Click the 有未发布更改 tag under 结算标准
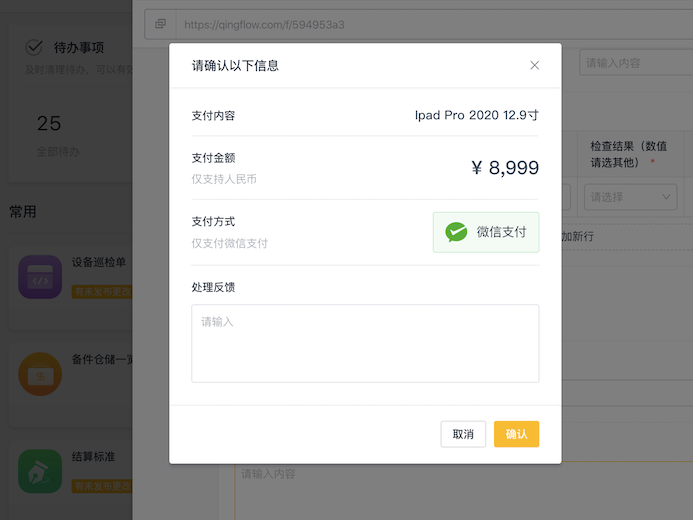 point(102,486)
